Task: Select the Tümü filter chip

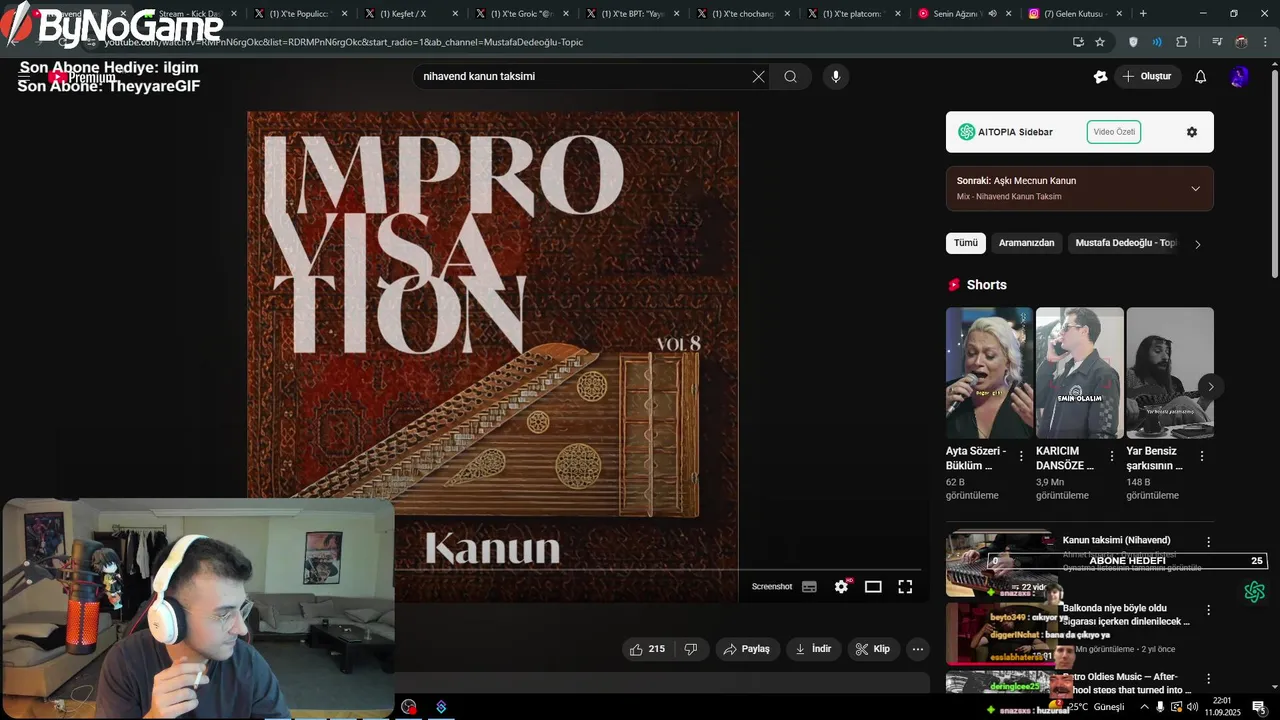Action: coord(966,243)
